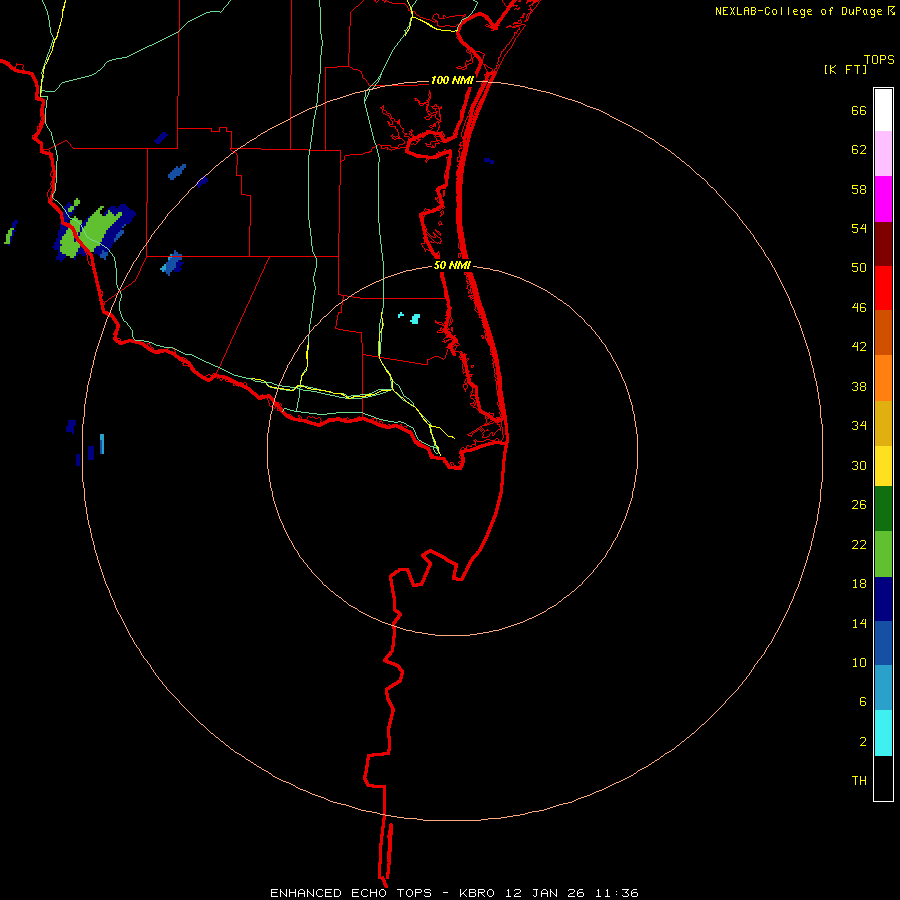Click the ENHANCED ECHO TOPS caption
The image size is (900, 900).
(x=351, y=893)
